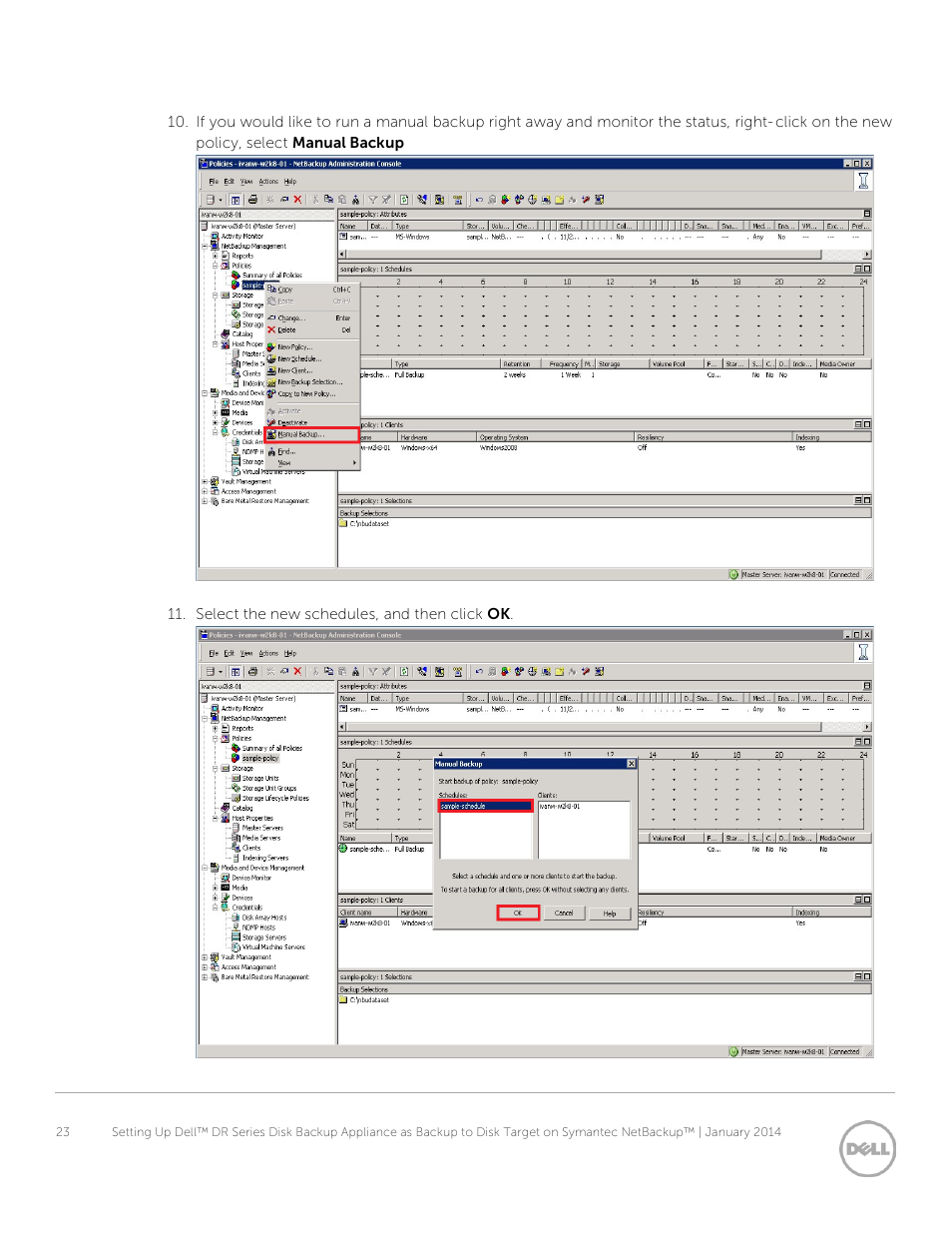952x1233 pixels.
Task: Select sample-schedule in the Schedules list
Action: pos(485,806)
